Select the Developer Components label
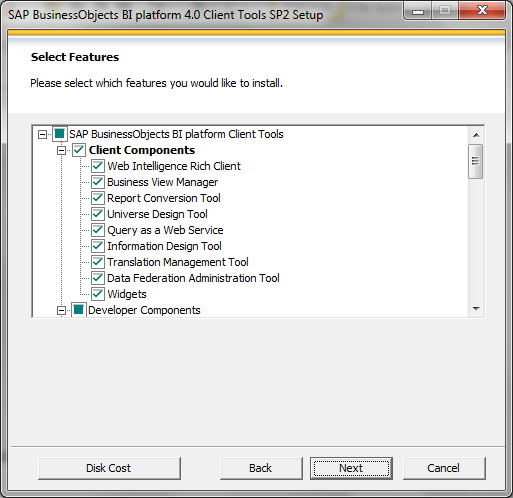This screenshot has width=513, height=498. pyautogui.click(x=144, y=310)
